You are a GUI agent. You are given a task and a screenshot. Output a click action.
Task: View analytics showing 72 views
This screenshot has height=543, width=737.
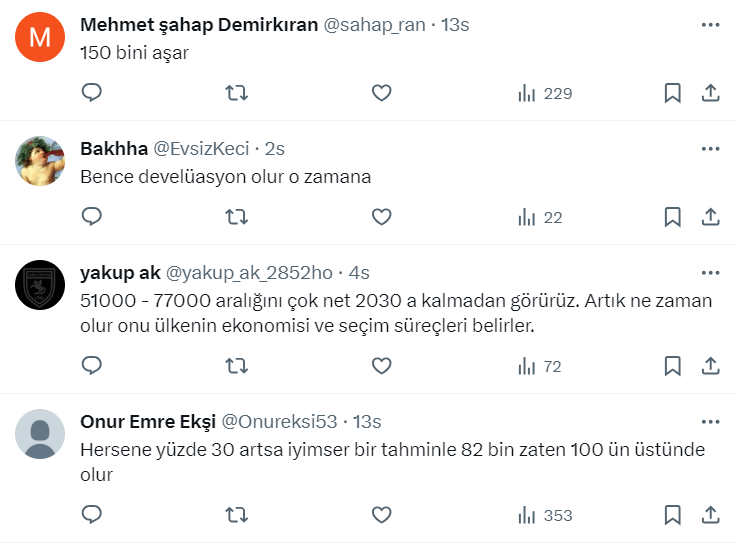[540, 366]
